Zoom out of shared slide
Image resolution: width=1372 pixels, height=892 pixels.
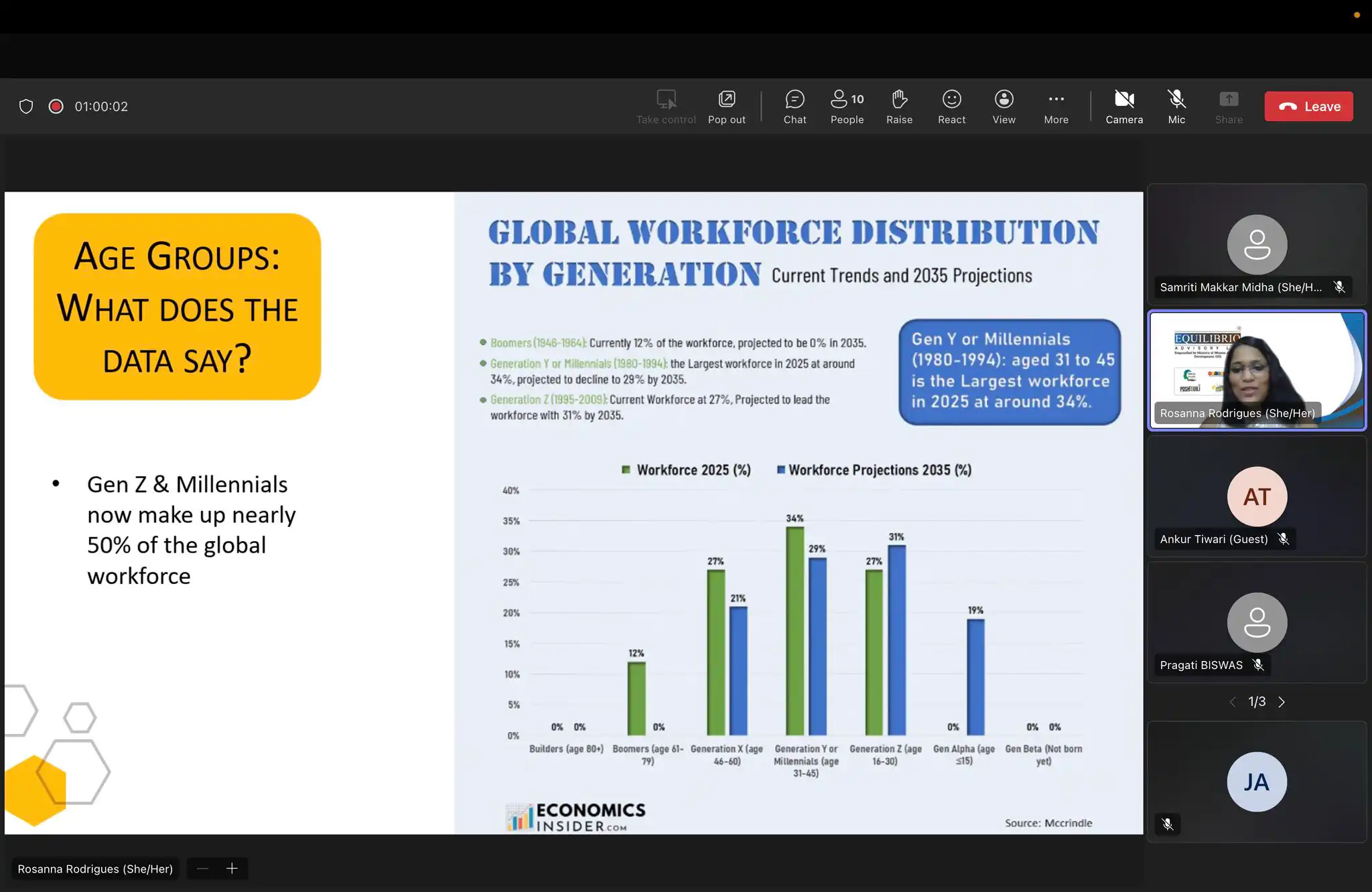202,869
